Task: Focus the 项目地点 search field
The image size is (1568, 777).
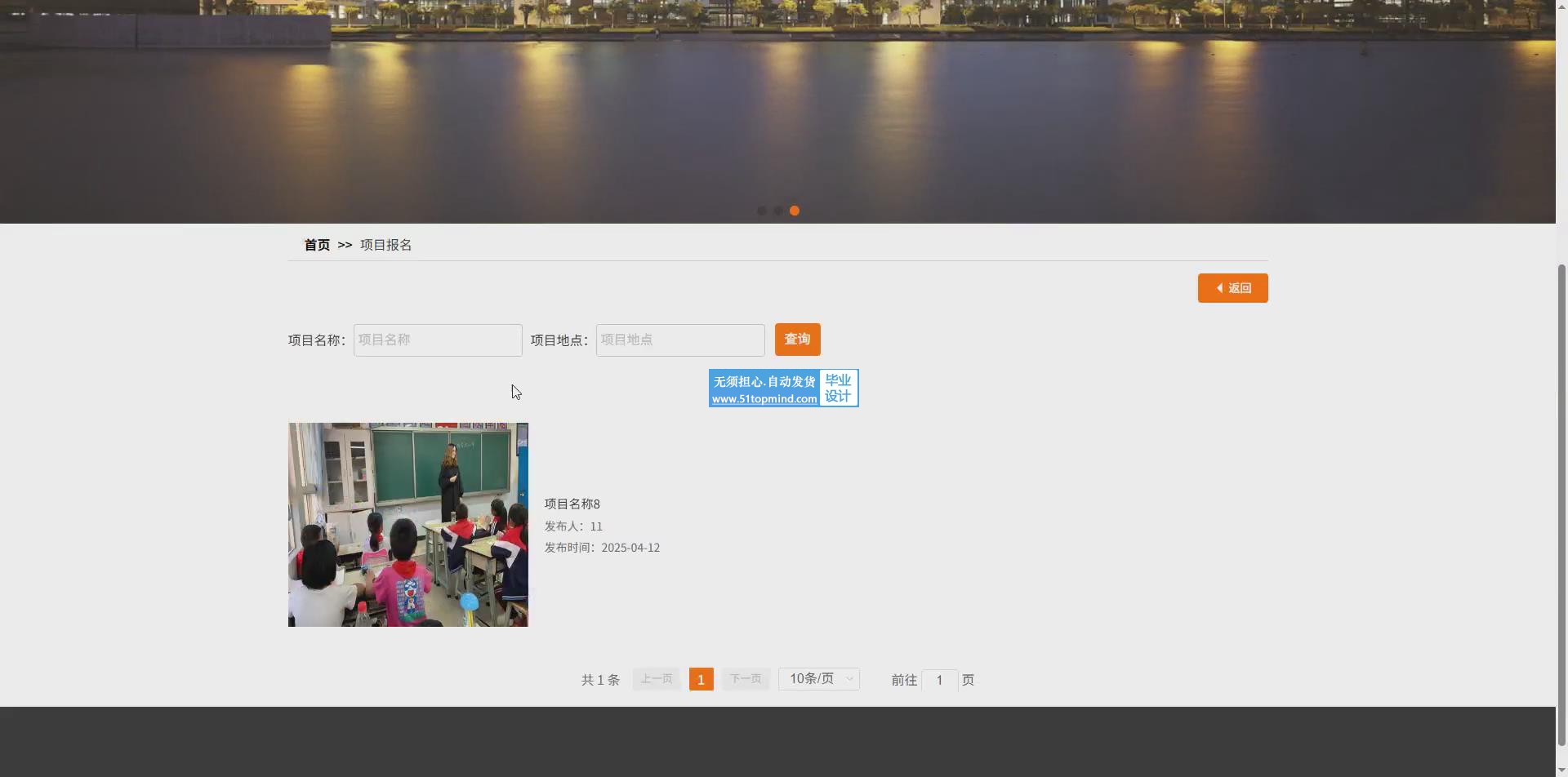Action: (680, 340)
